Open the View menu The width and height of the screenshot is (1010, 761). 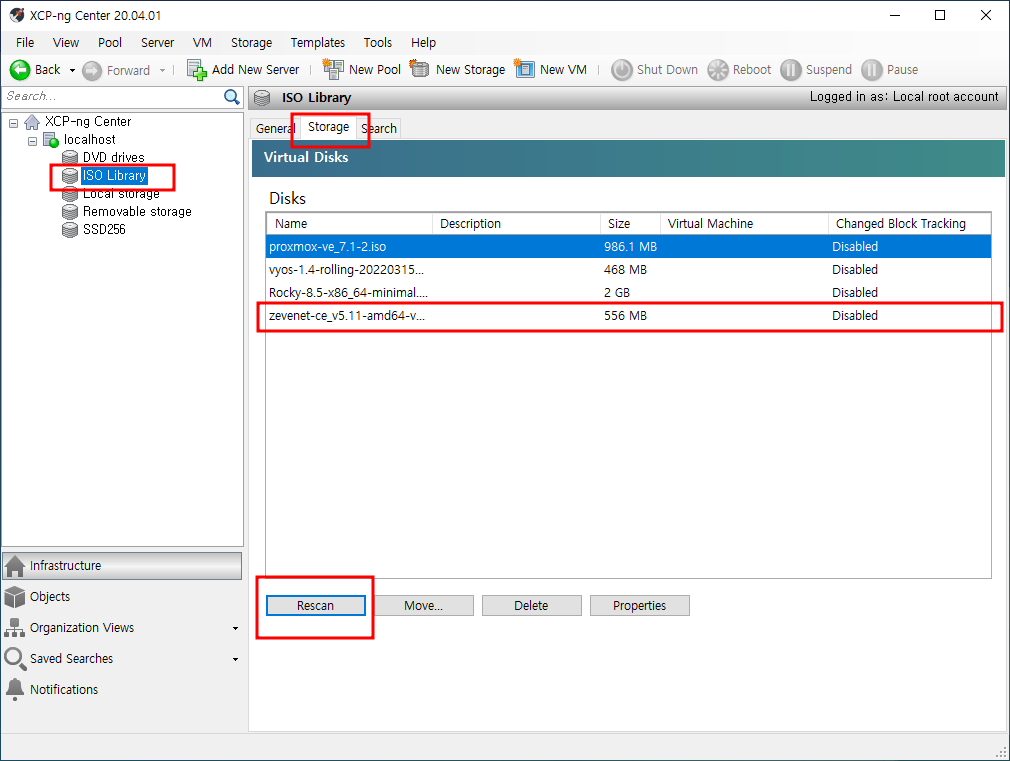[x=66, y=43]
